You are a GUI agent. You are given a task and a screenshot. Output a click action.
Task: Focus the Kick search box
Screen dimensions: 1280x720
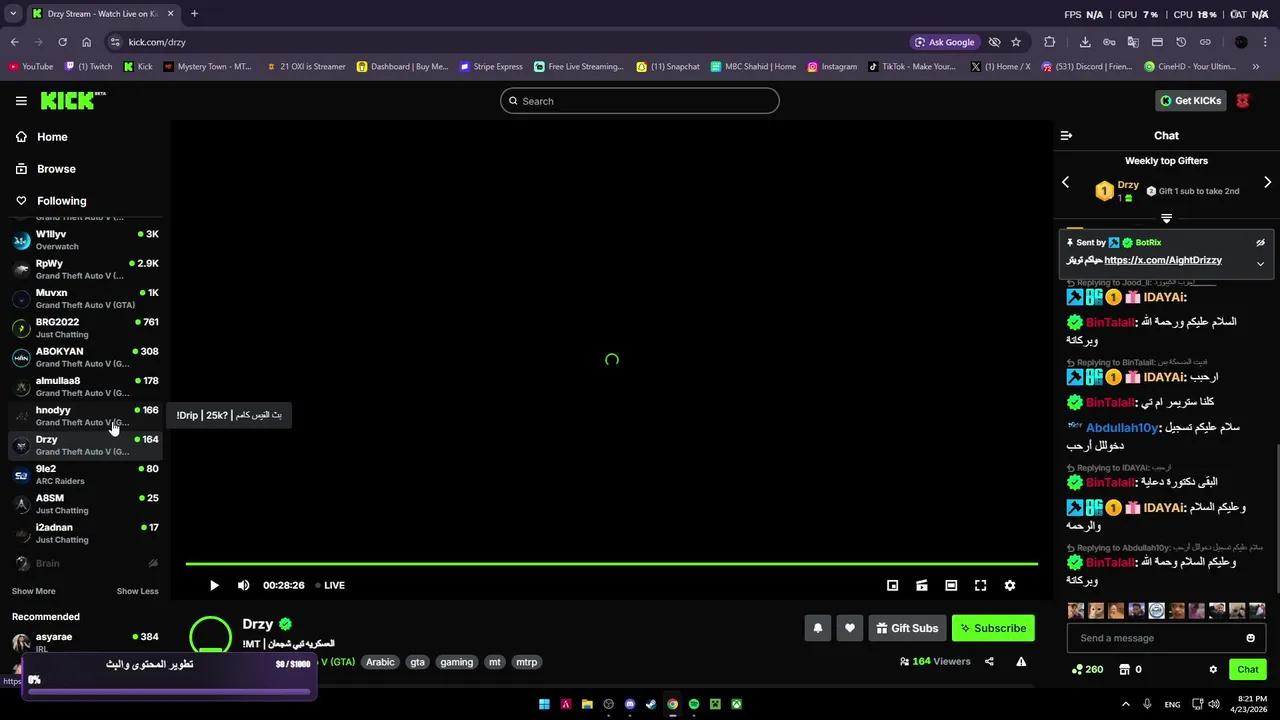(x=640, y=101)
